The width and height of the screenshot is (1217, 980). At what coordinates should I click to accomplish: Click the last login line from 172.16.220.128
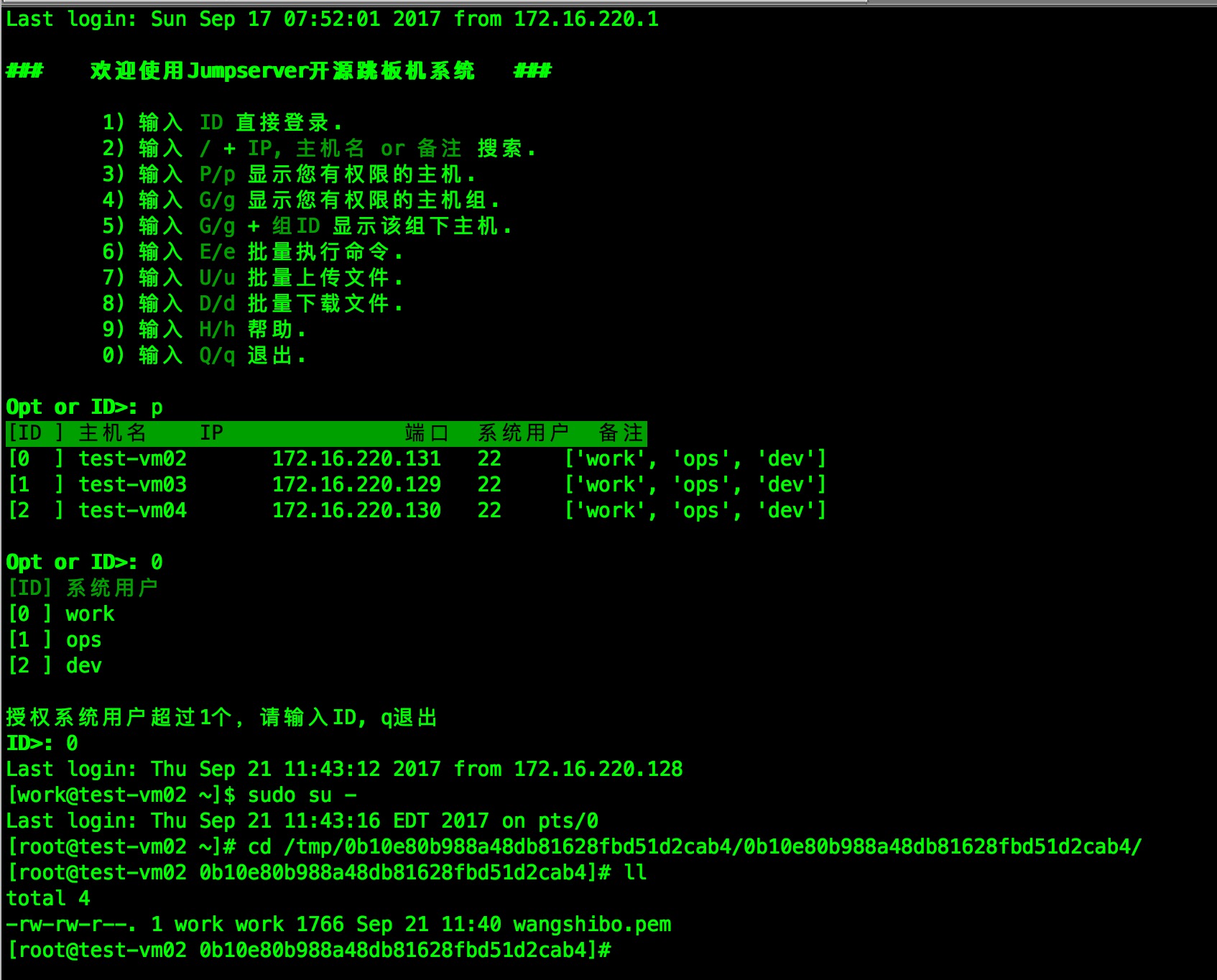[x=345, y=769]
